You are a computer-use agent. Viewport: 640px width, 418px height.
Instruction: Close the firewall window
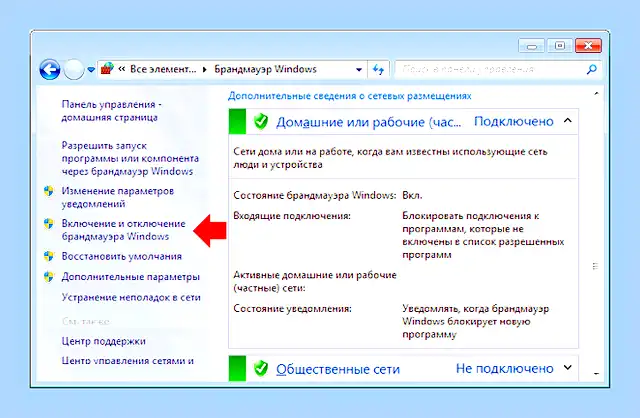[x=588, y=46]
